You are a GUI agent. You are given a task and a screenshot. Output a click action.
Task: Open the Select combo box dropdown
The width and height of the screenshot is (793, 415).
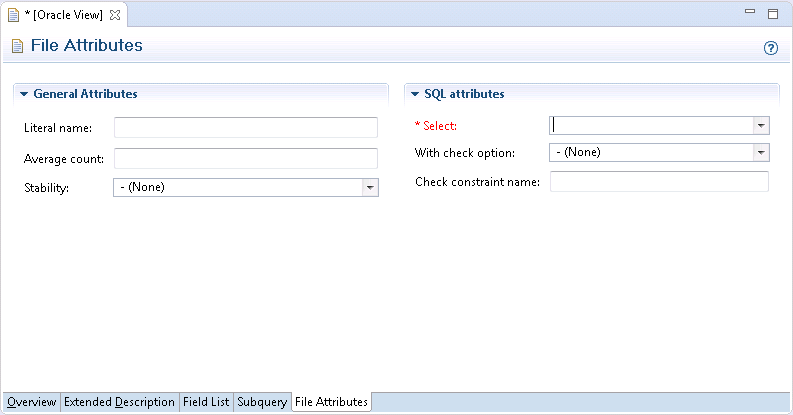[761, 126]
